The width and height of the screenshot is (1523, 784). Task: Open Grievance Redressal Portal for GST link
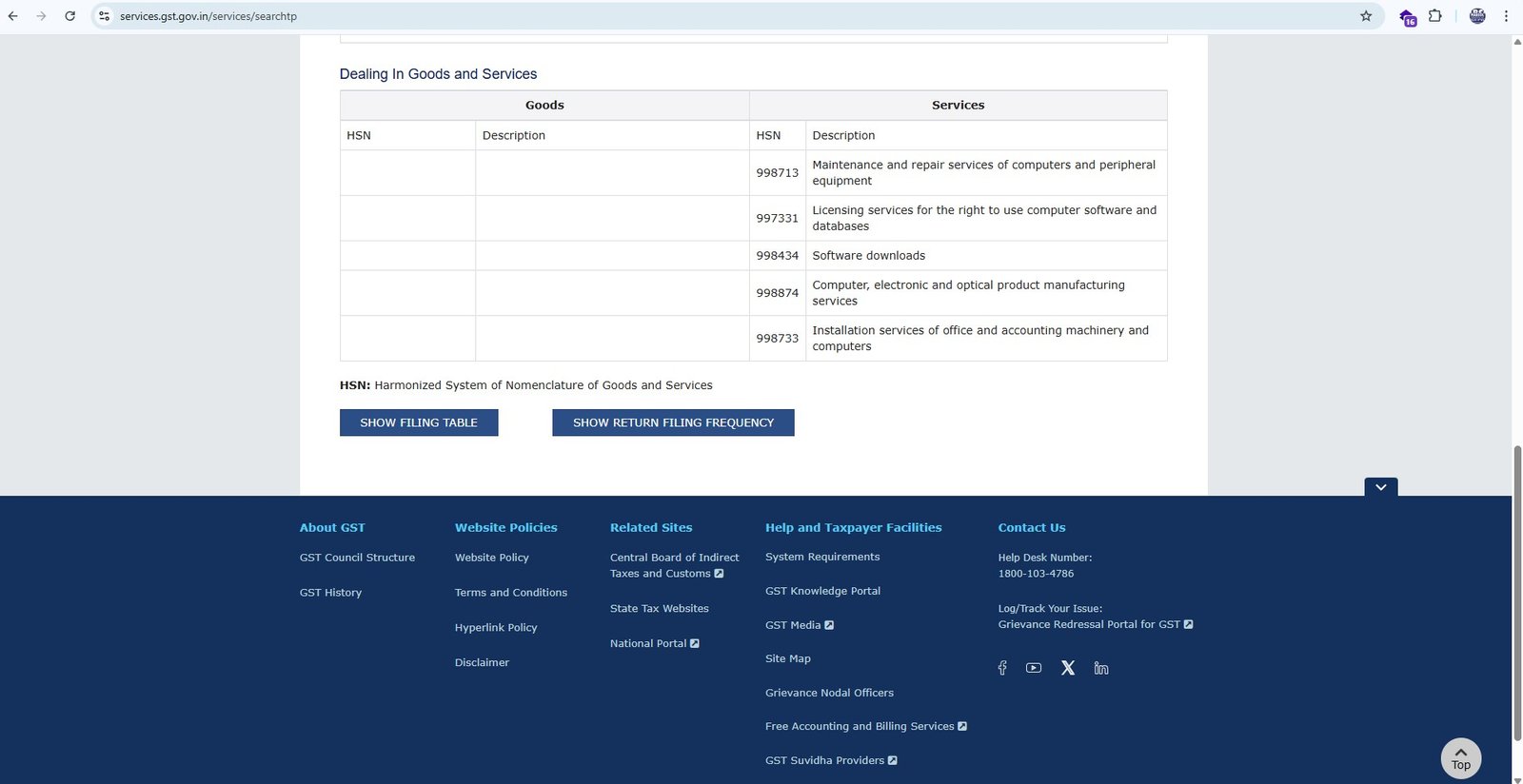pyautogui.click(x=1095, y=625)
